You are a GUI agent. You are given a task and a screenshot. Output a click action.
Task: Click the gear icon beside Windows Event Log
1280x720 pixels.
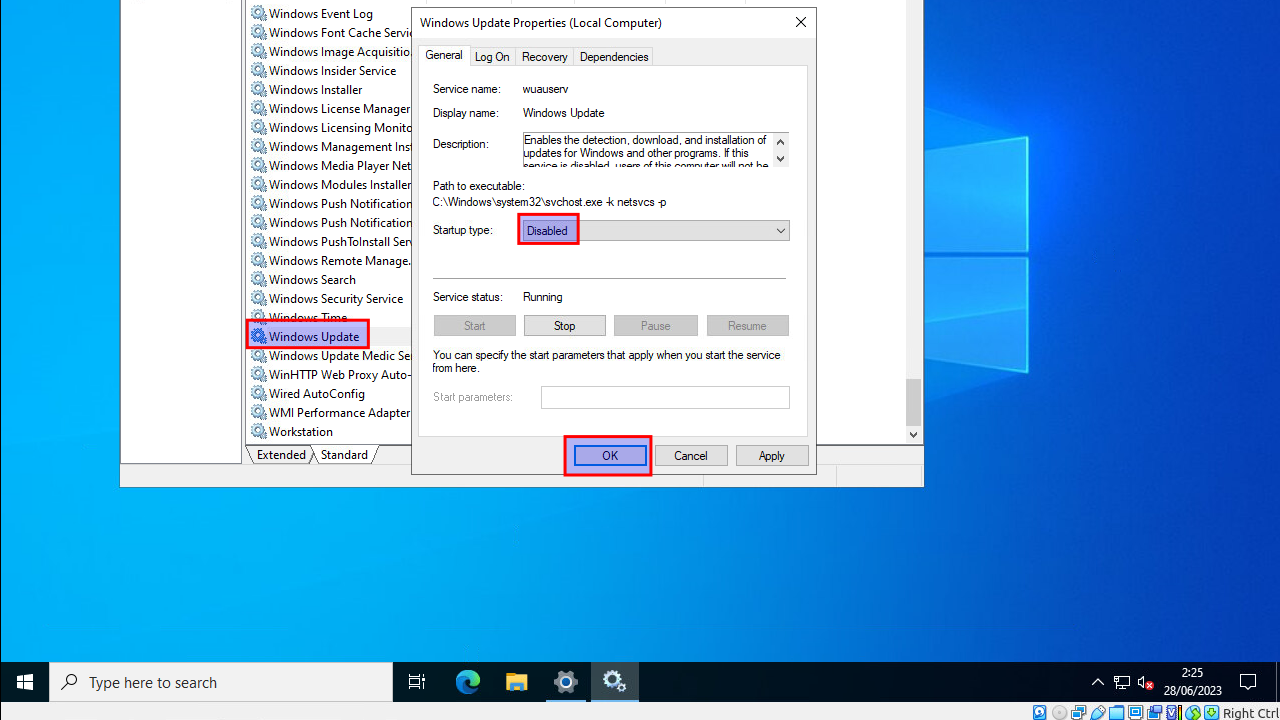click(x=259, y=14)
